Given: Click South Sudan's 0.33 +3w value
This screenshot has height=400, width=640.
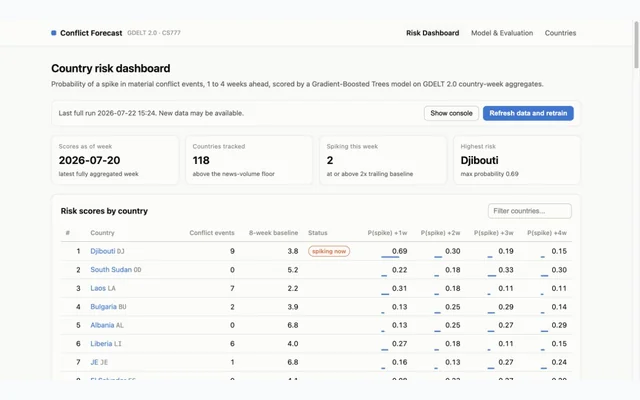Looking at the screenshot, I should pos(506,270).
